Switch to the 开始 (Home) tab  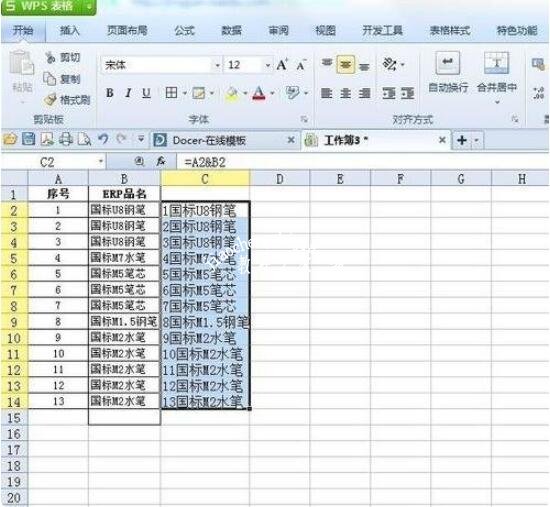click(23, 31)
